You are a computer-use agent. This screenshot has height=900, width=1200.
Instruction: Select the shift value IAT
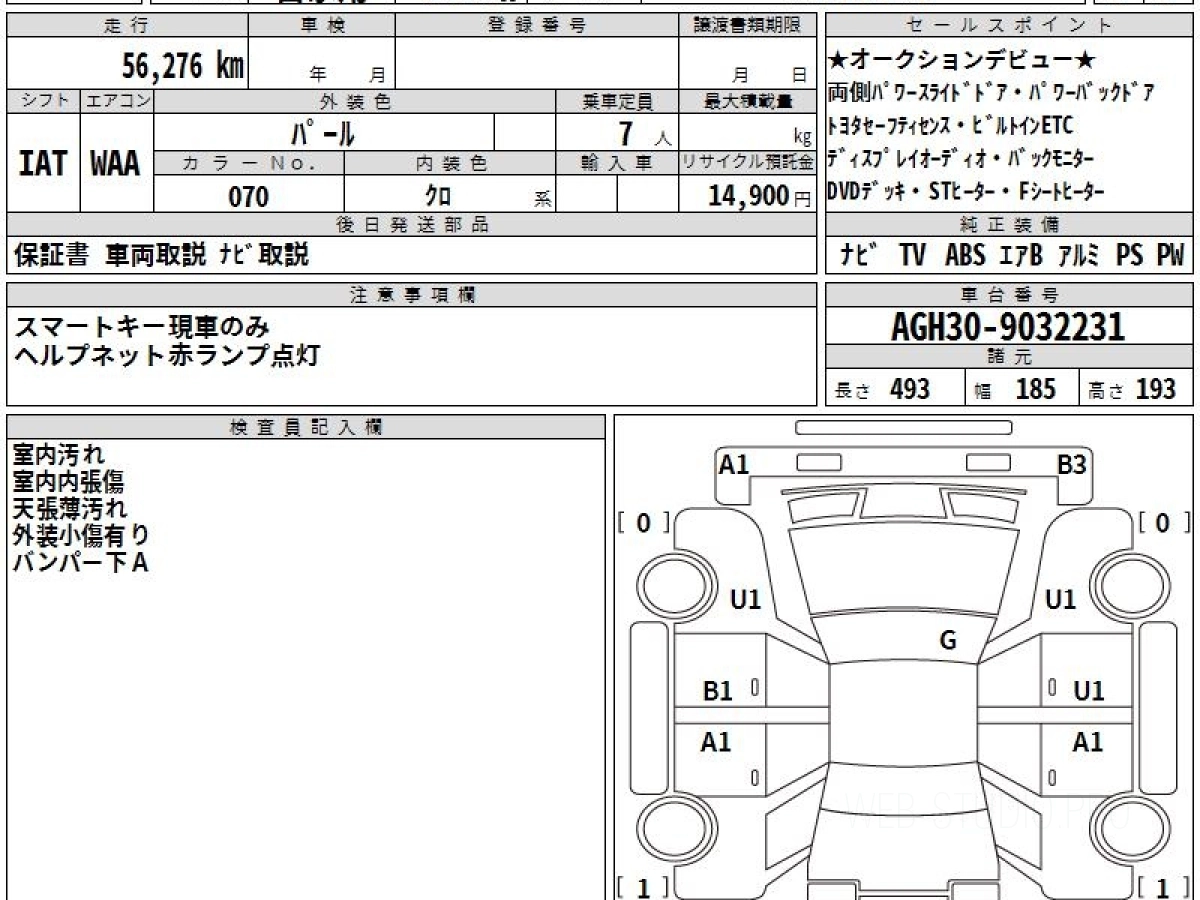[43, 164]
